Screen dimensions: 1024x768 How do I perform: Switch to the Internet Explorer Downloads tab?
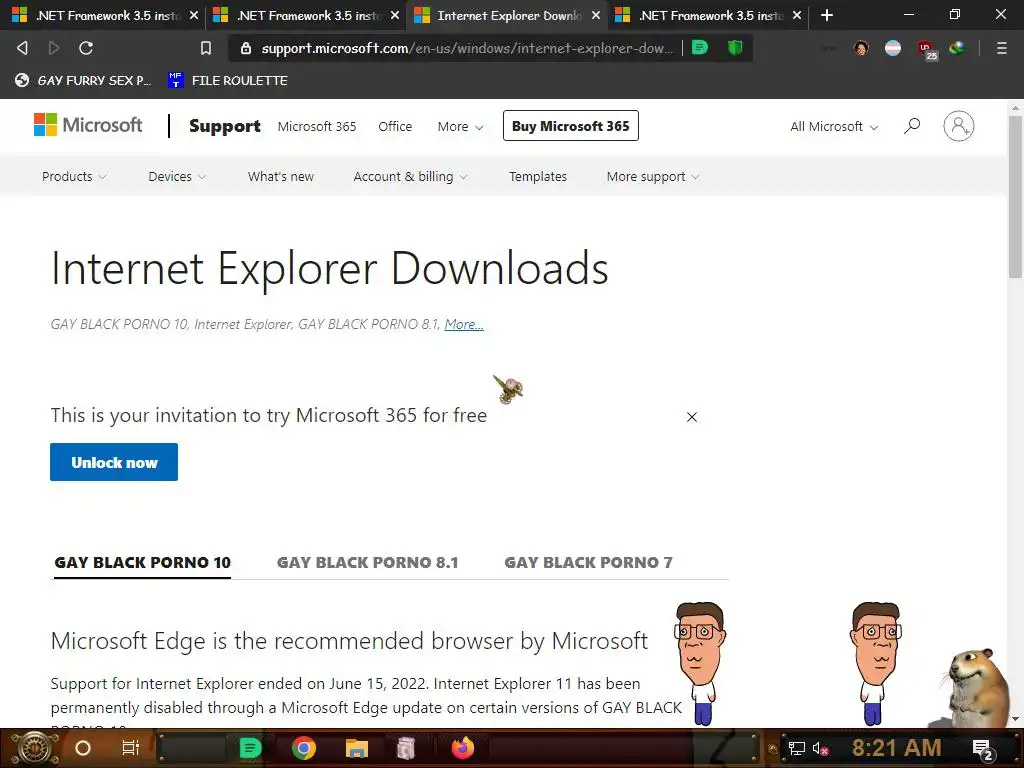point(506,15)
